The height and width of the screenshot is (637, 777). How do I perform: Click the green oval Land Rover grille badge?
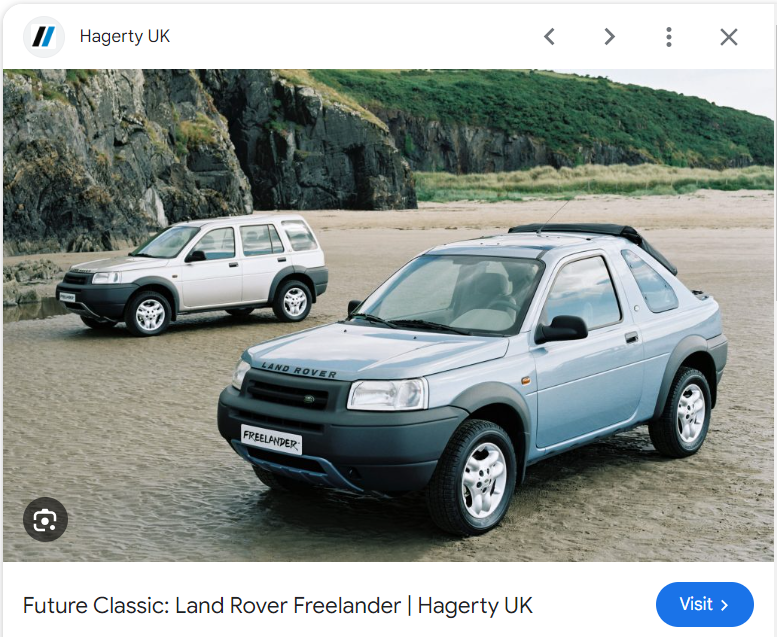click(309, 399)
